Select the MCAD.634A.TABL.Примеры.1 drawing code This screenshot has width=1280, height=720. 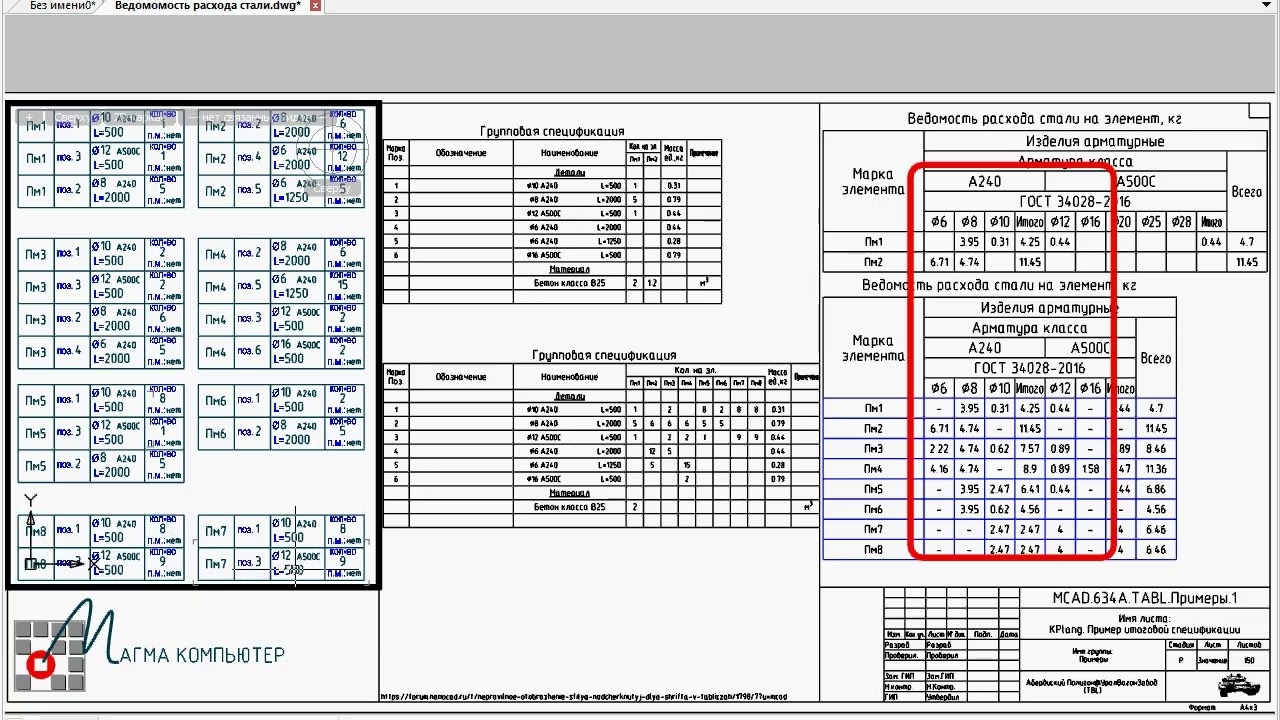1144,598
